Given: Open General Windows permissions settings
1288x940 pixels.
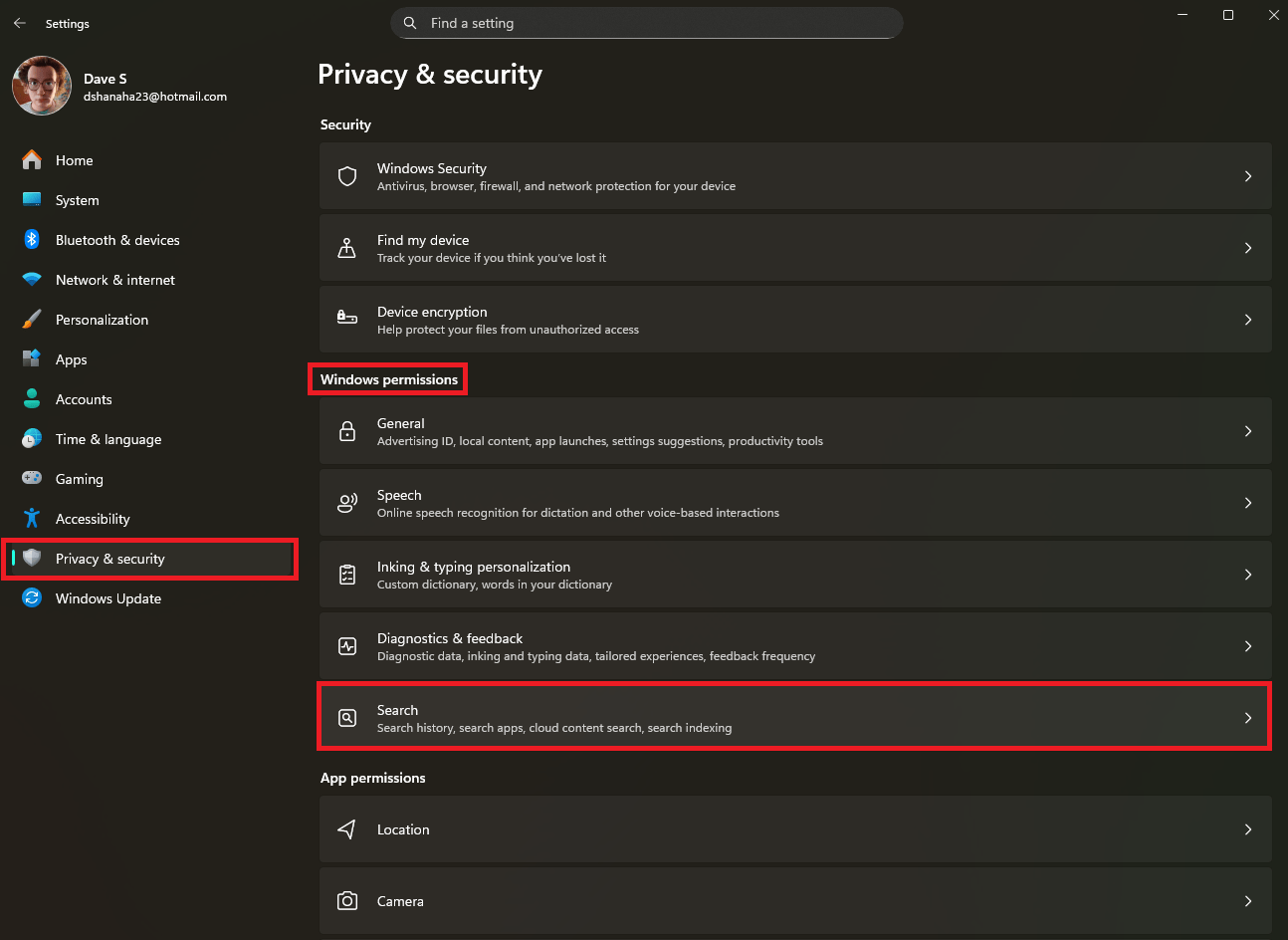Looking at the screenshot, I should pyautogui.click(x=794, y=431).
